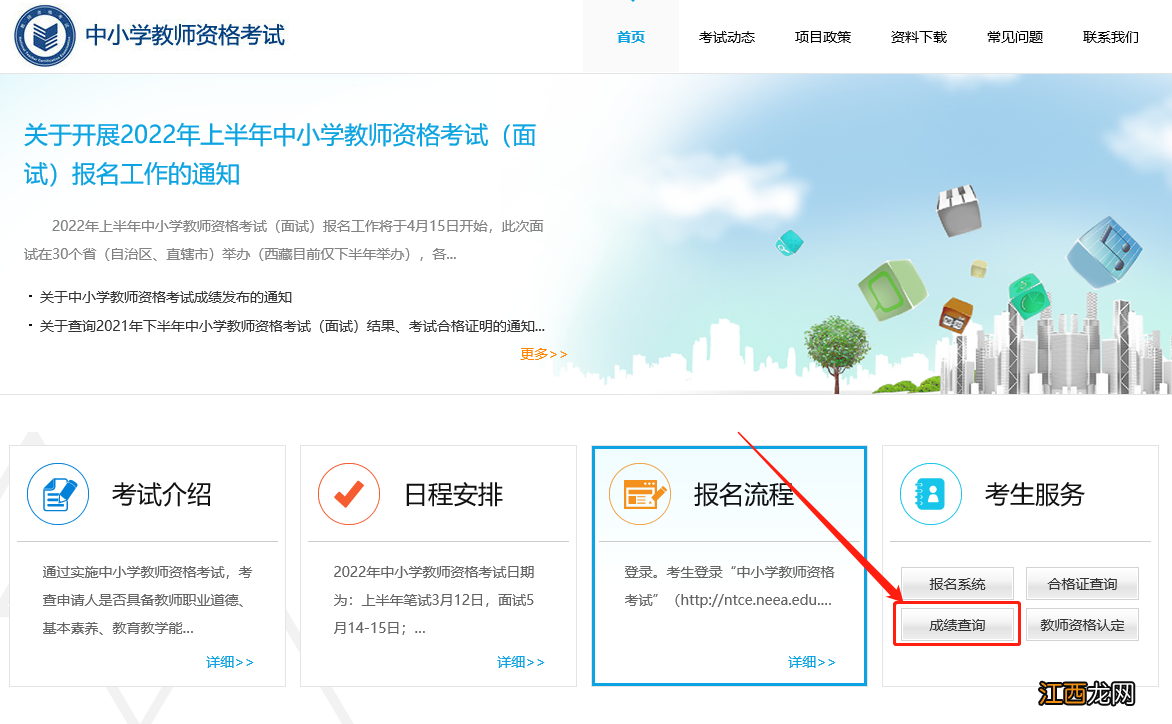Viewport: 1172px width, 724px height.
Task: Click the orange form icon for 报名流程
Action: click(x=640, y=493)
